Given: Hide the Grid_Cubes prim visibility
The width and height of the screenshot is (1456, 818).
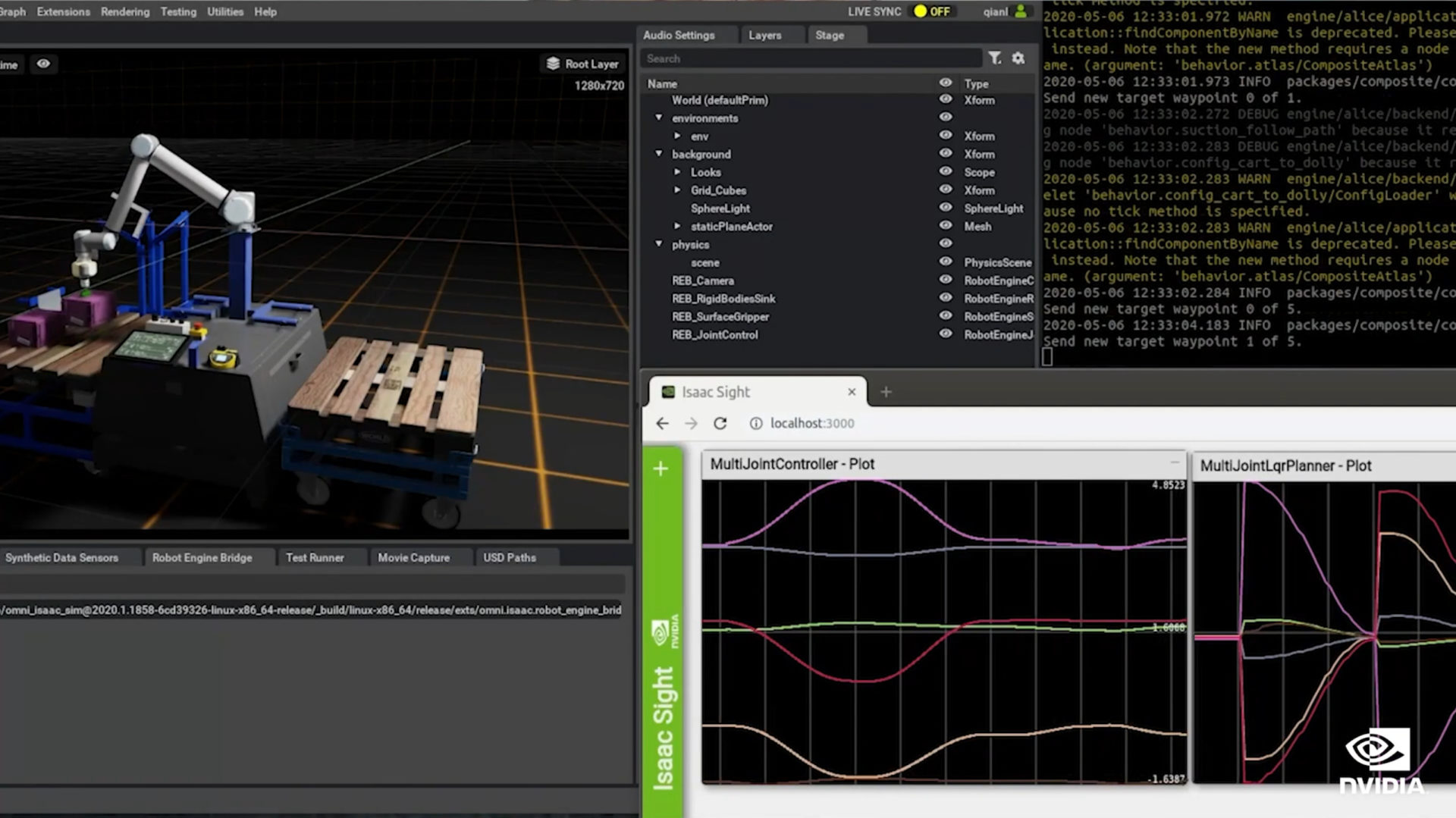Looking at the screenshot, I should [x=945, y=190].
